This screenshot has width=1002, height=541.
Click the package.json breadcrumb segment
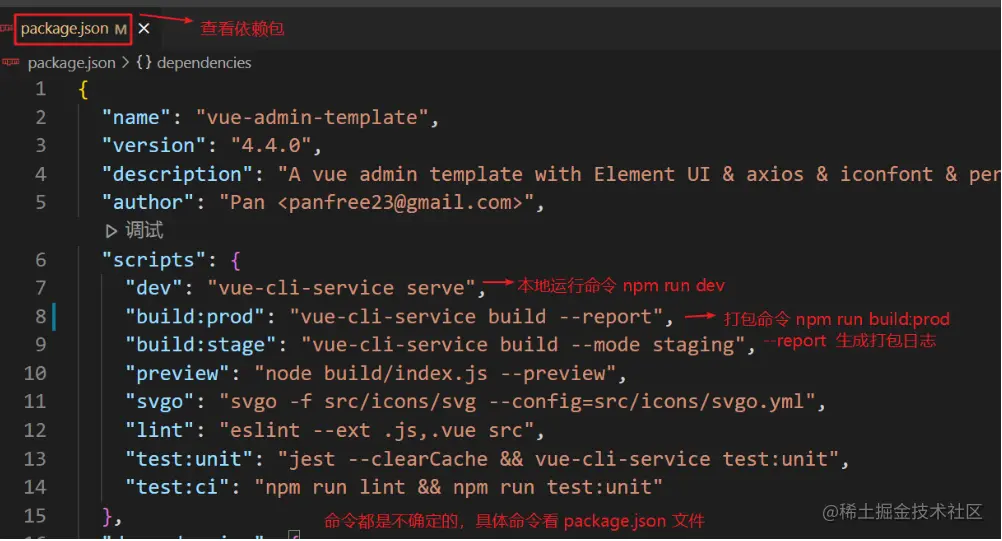click(72, 63)
